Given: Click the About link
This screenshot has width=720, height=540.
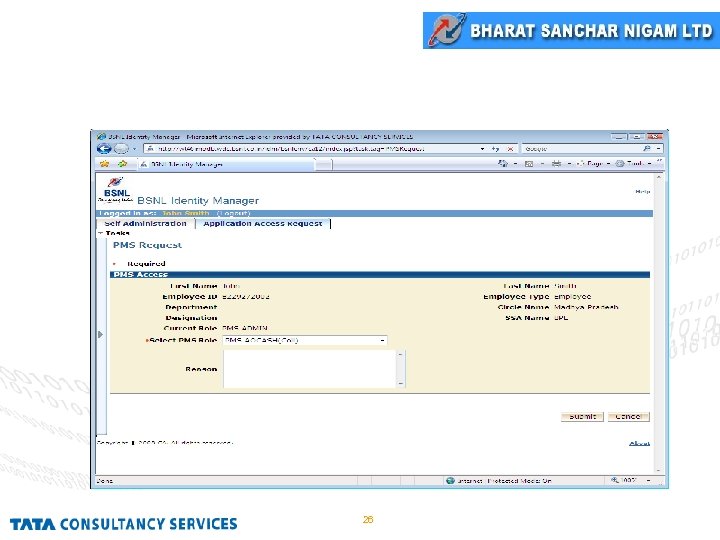Looking at the screenshot, I should point(639,443).
